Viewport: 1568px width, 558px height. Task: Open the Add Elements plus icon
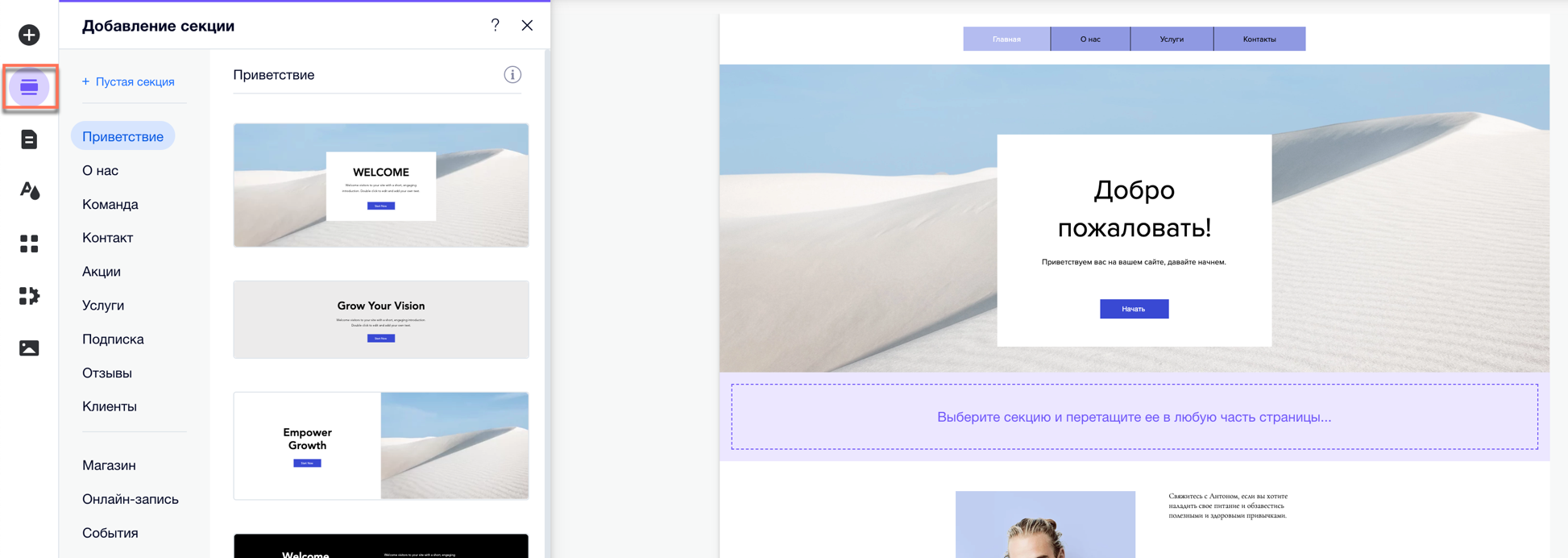point(29,35)
